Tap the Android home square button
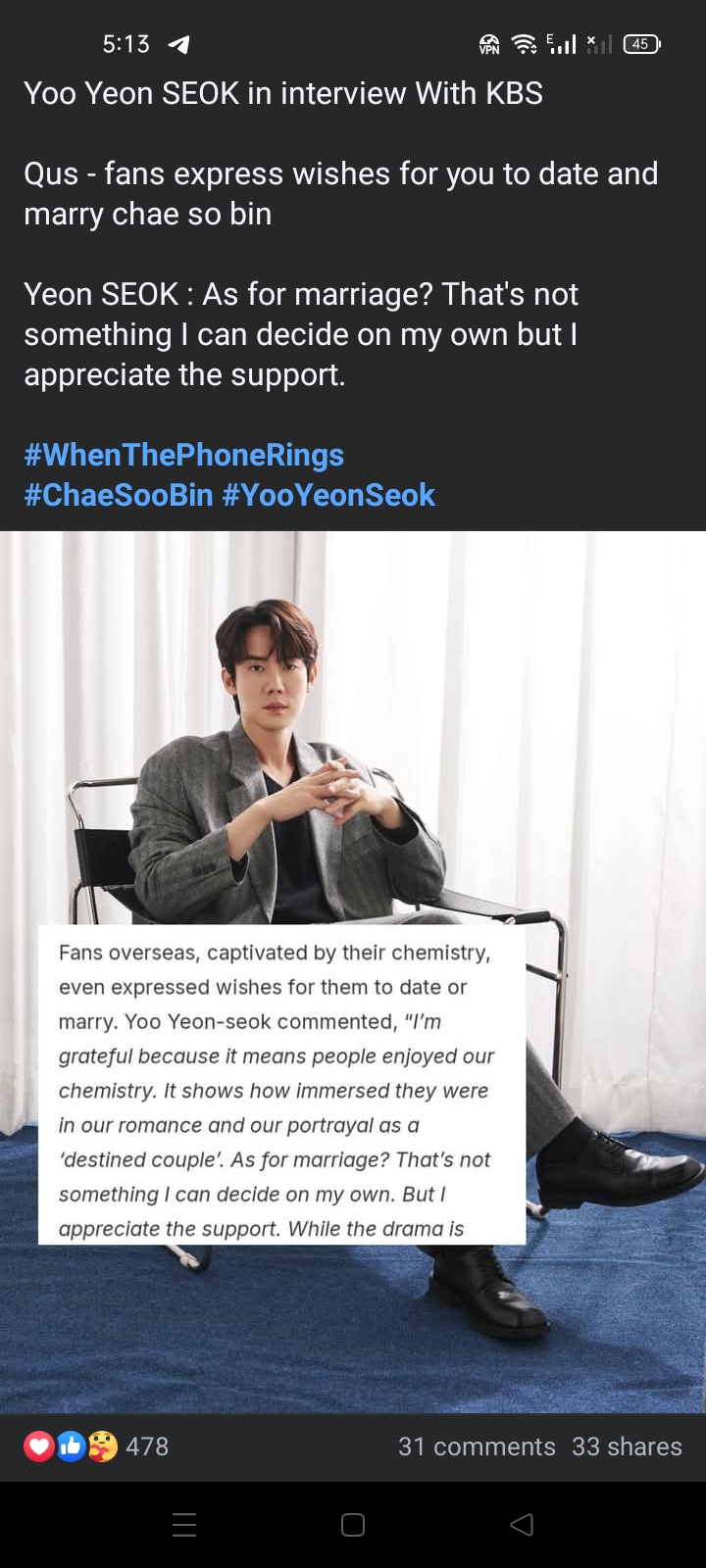706x1568 pixels. coord(353,1525)
